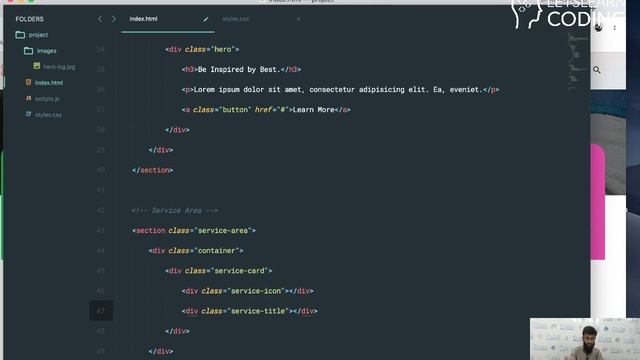Open styles.css from the sidebar
640x360 pixels.
point(48,115)
